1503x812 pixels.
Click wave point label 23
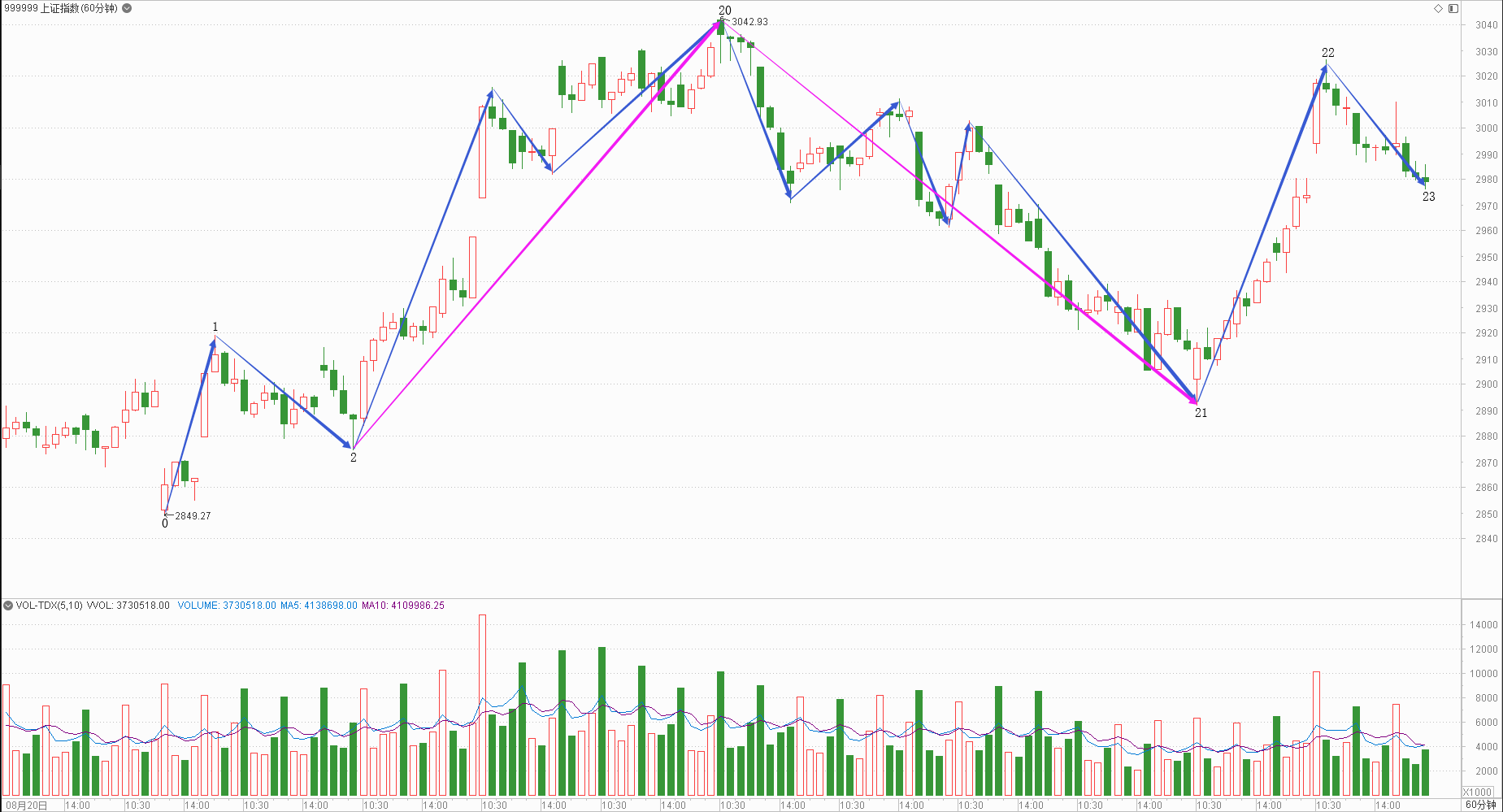point(1429,197)
